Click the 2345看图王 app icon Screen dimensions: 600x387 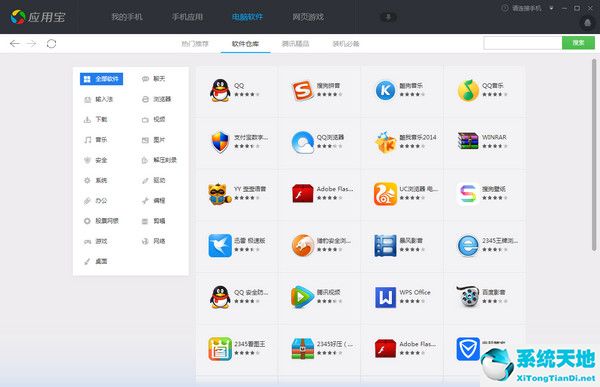tap(220, 349)
